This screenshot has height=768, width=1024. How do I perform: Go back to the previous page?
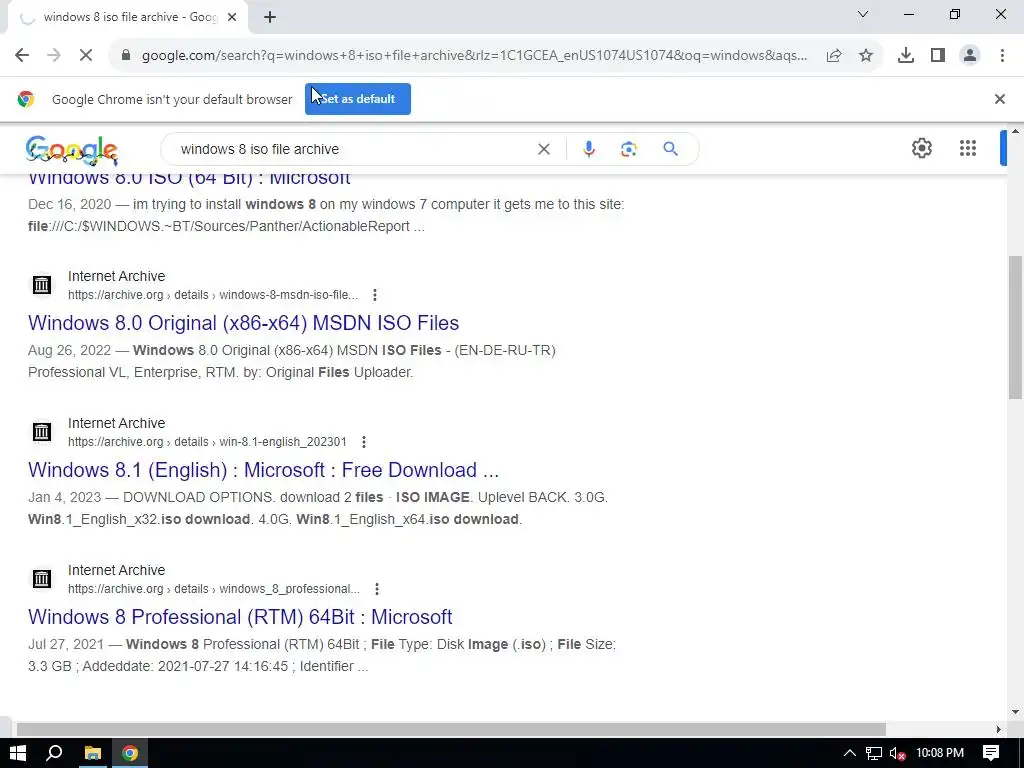pos(22,56)
